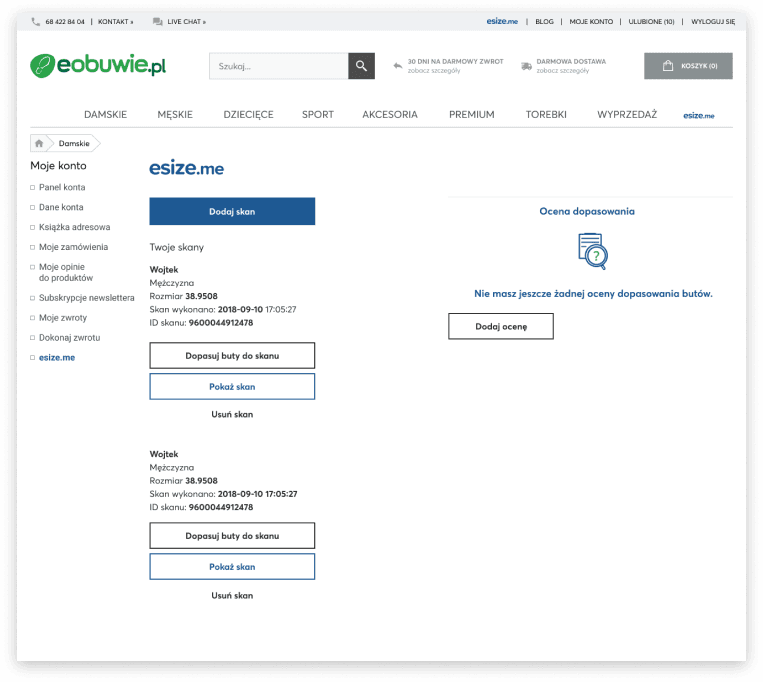This screenshot has width=763, height=682.
Task: Open the KOSZYK (0) cart button
Action: (x=688, y=66)
